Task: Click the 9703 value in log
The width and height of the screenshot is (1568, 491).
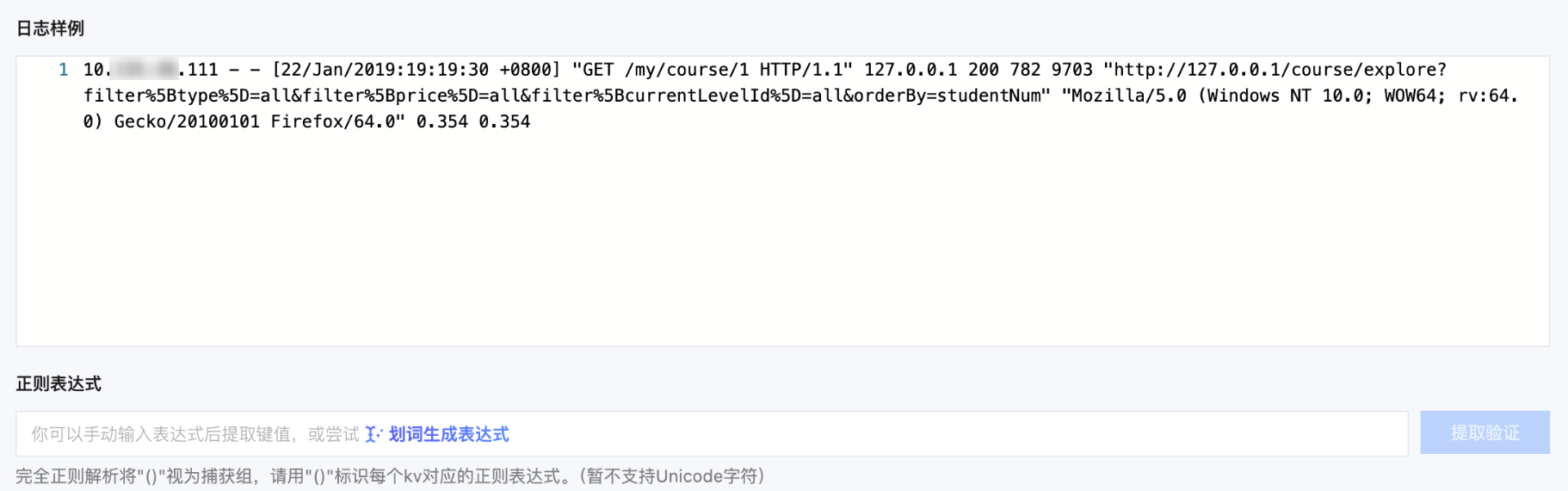Action: click(x=1071, y=70)
